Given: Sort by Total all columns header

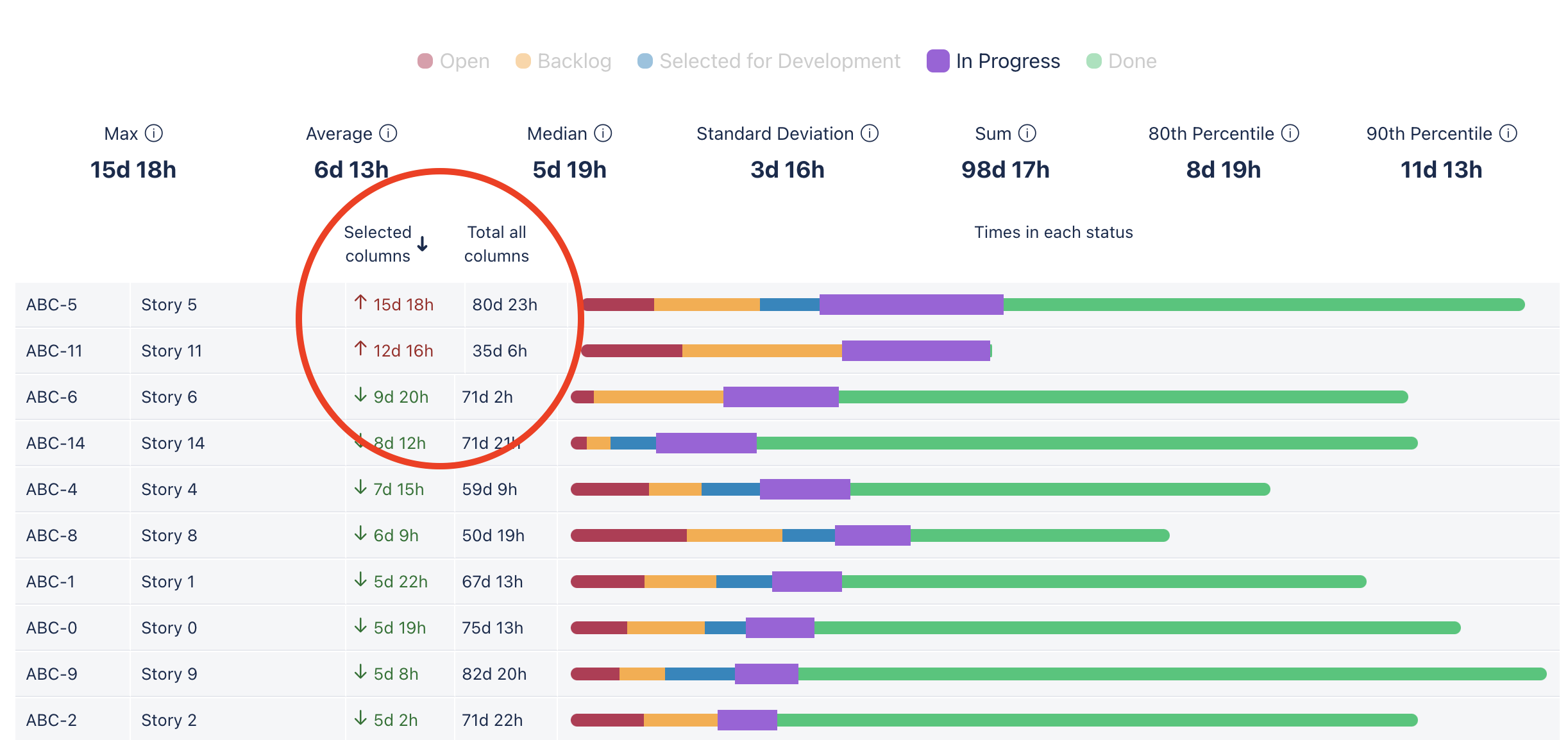Looking at the screenshot, I should pyautogui.click(x=496, y=244).
